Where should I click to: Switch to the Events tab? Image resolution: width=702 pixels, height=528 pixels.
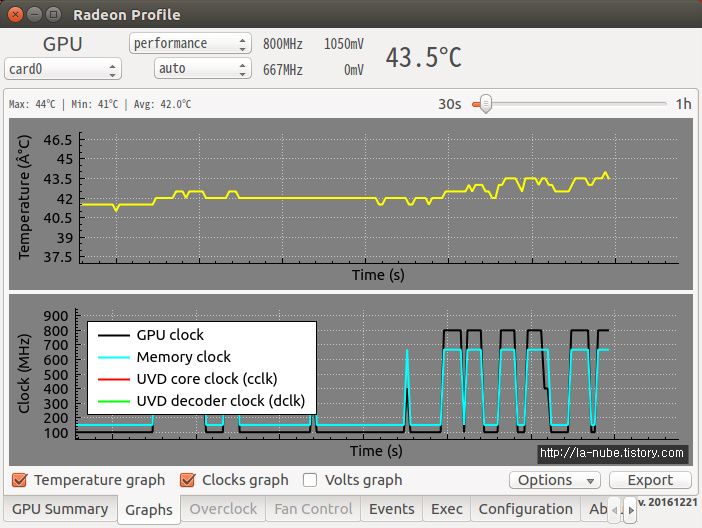click(x=392, y=509)
